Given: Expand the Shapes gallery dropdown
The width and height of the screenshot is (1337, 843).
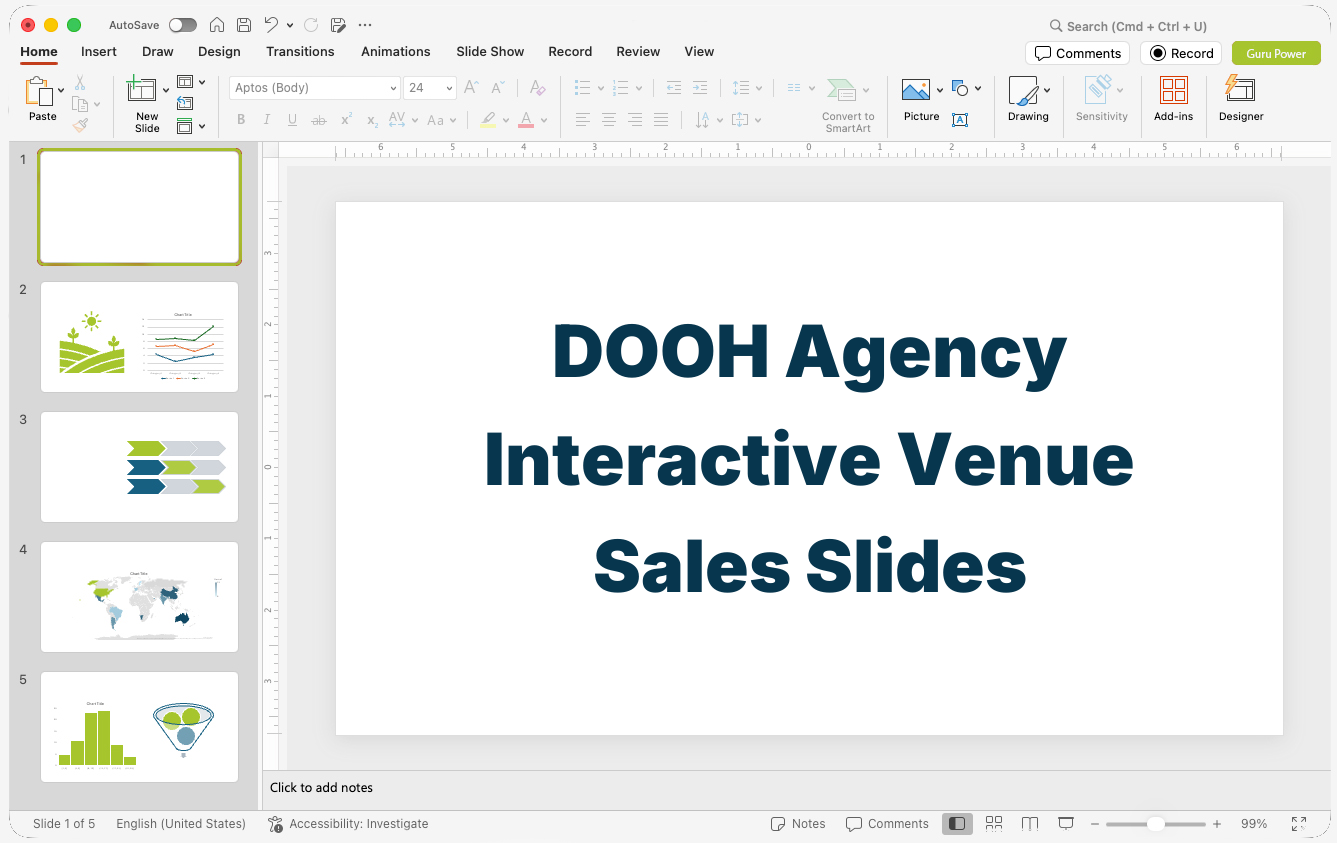Looking at the screenshot, I should 978,88.
